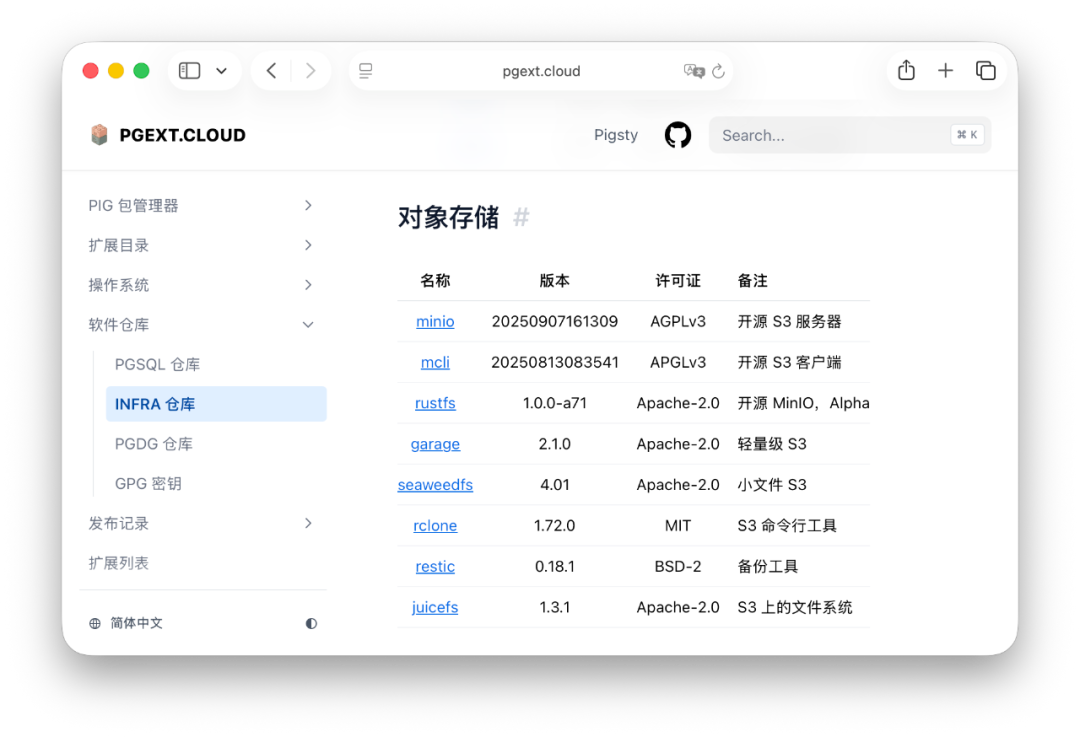Click the ⌘K shortcut badge
The width and height of the screenshot is (1080, 737).
click(x=967, y=135)
